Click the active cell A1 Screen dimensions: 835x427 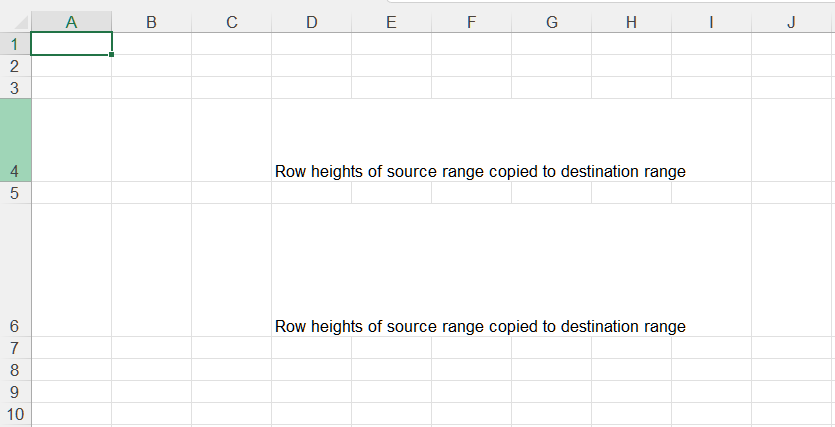pyautogui.click(x=71, y=44)
